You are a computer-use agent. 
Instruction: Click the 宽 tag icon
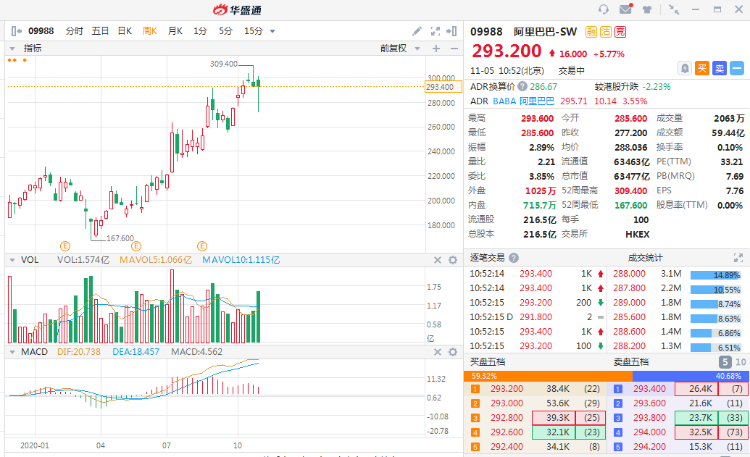point(620,32)
